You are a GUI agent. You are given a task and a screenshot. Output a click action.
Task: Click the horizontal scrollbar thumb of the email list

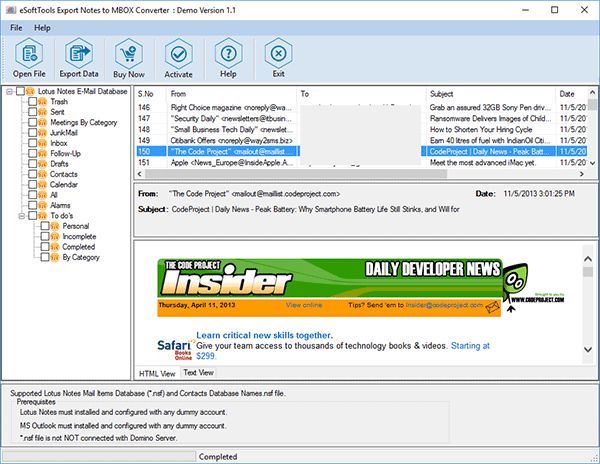(x=296, y=174)
